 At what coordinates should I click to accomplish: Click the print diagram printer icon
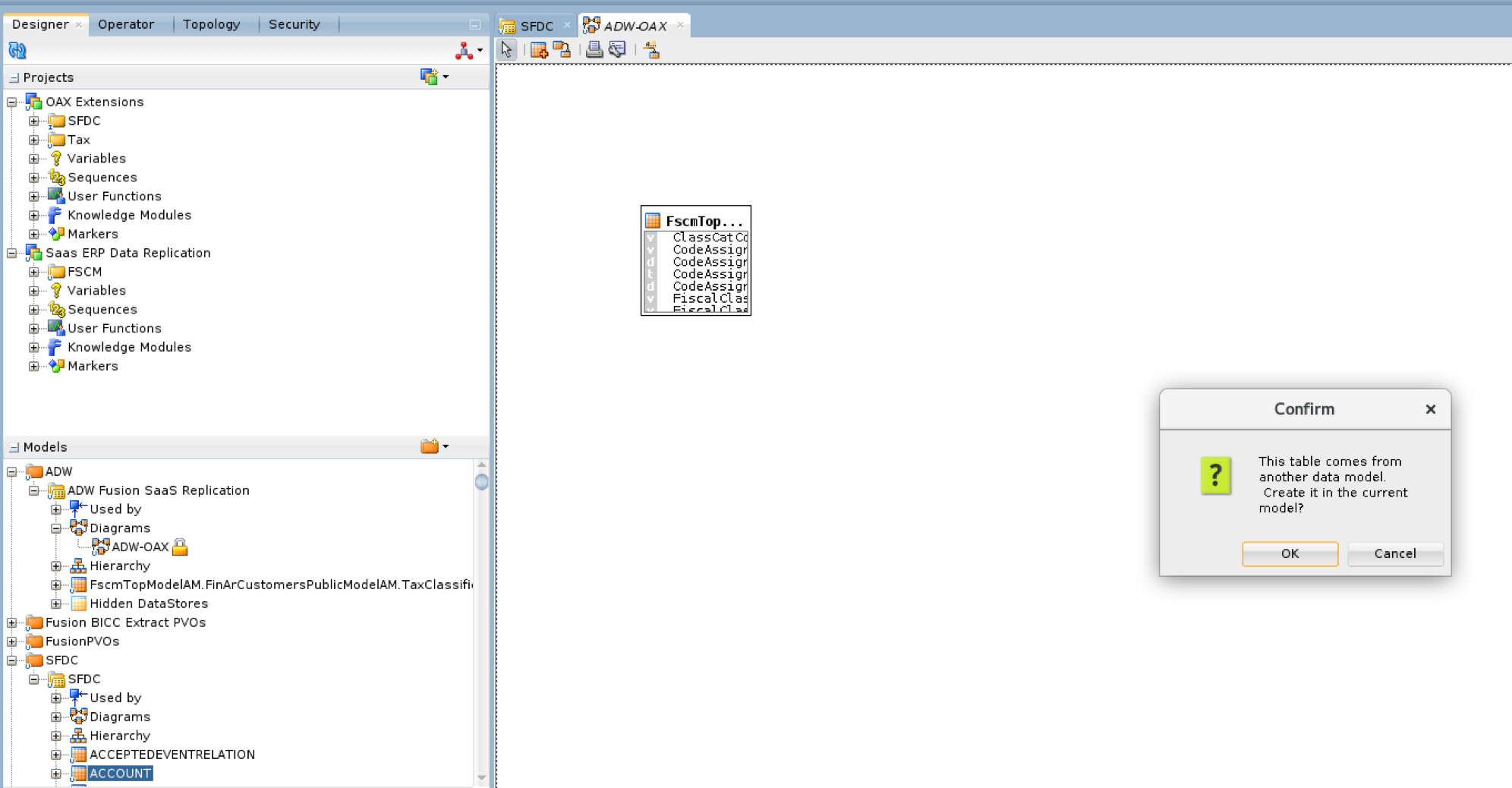click(x=594, y=50)
